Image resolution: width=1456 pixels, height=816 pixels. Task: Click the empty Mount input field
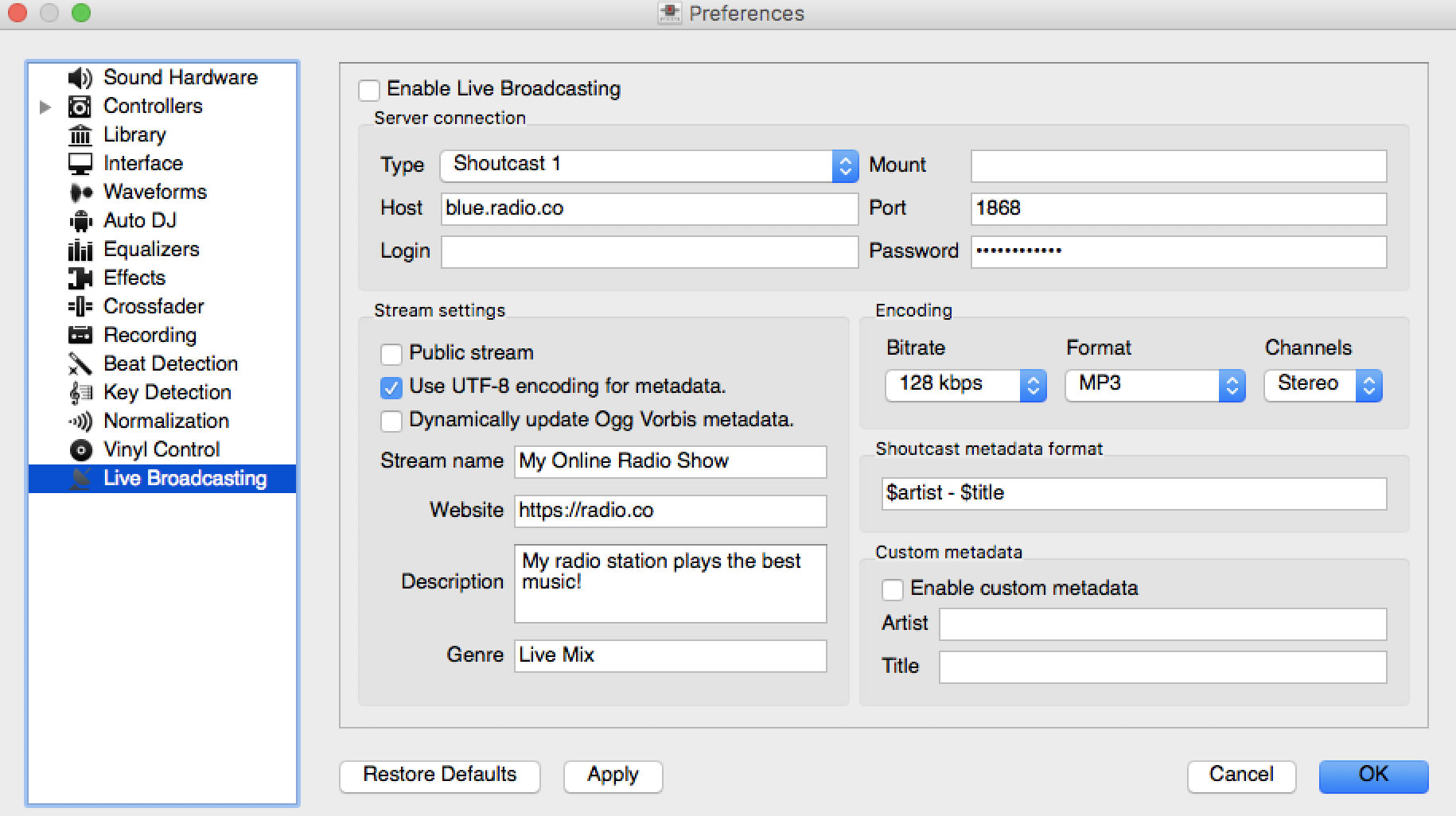pos(1178,165)
